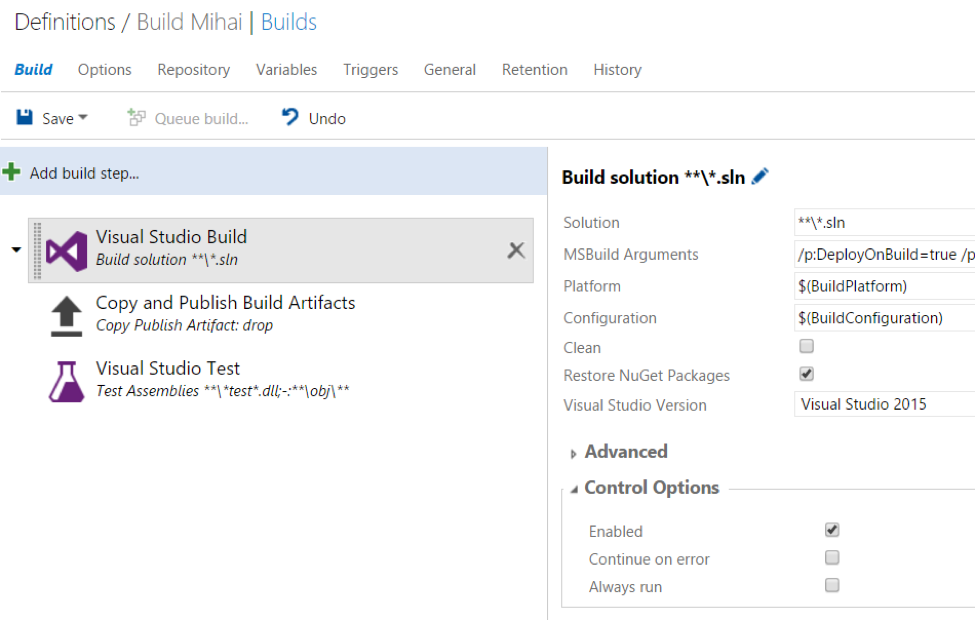Collapse the Control Options section

pyautogui.click(x=574, y=489)
